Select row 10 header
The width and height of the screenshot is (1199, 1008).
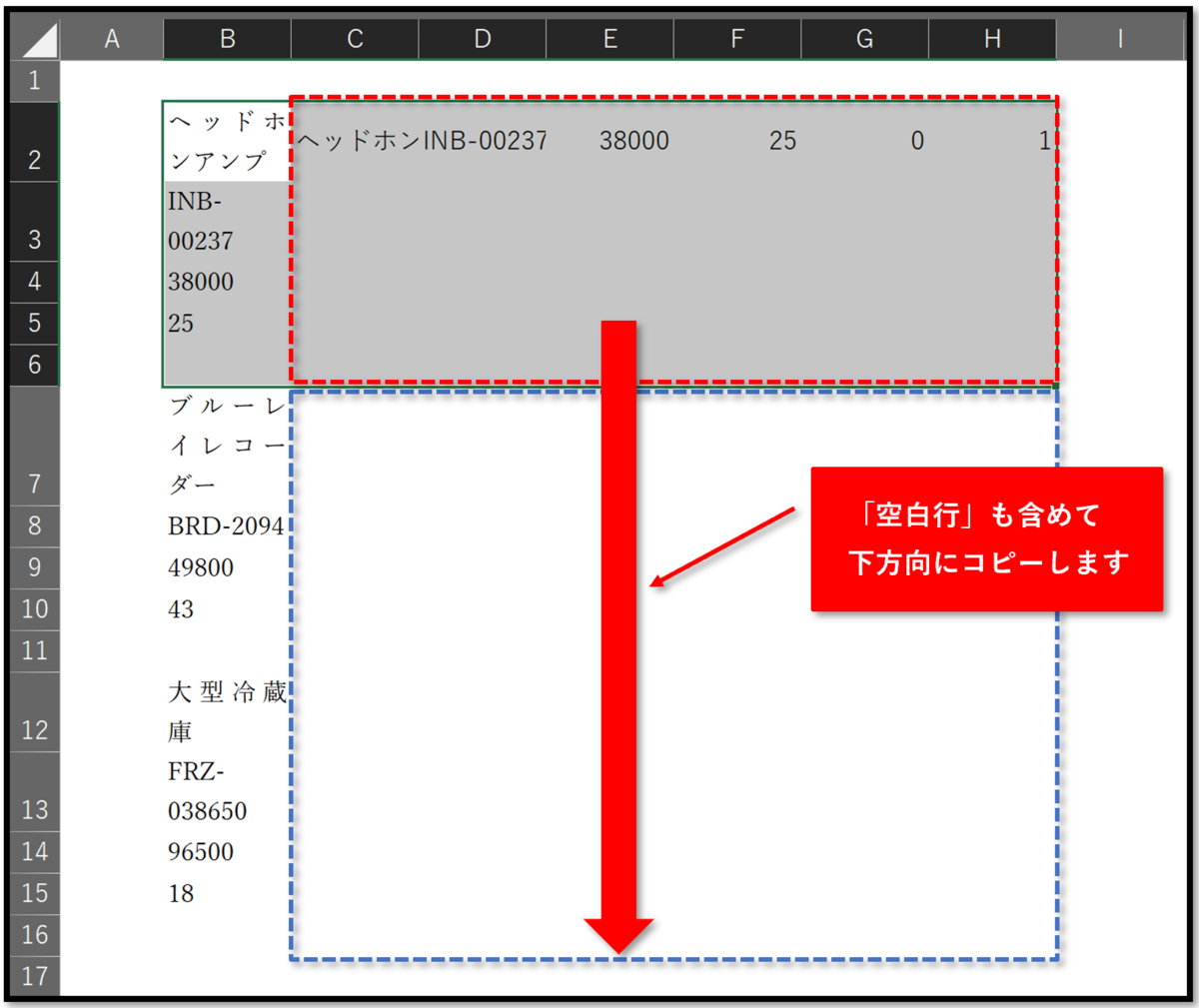[34, 609]
